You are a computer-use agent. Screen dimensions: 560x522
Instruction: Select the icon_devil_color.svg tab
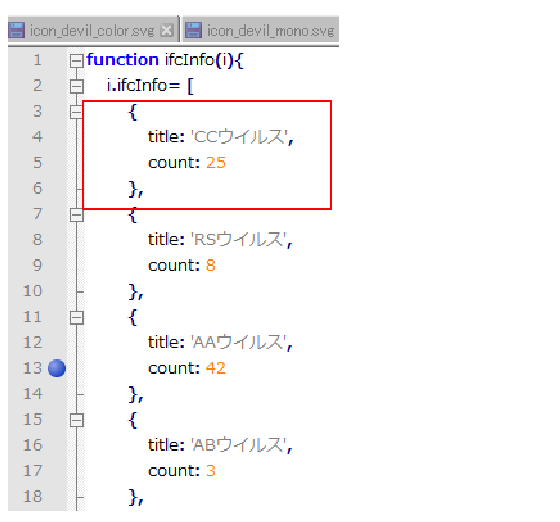[92, 30]
